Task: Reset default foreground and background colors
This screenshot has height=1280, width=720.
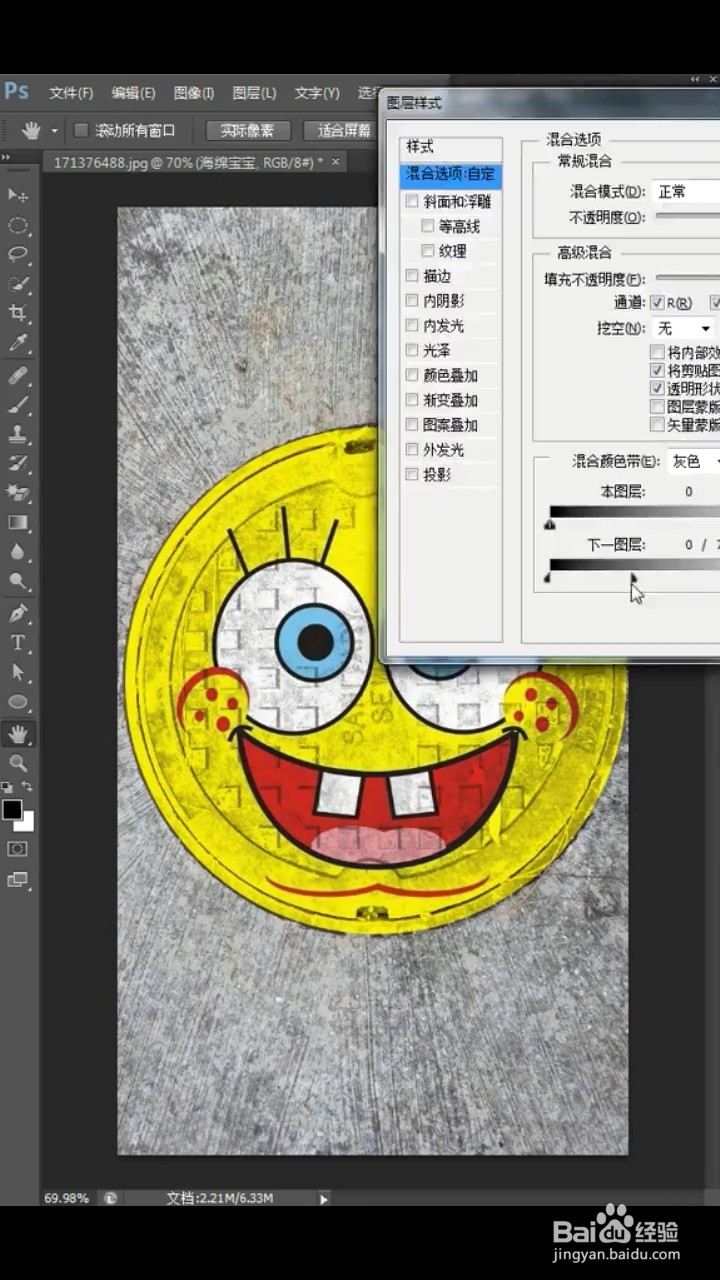Action: click(7, 788)
